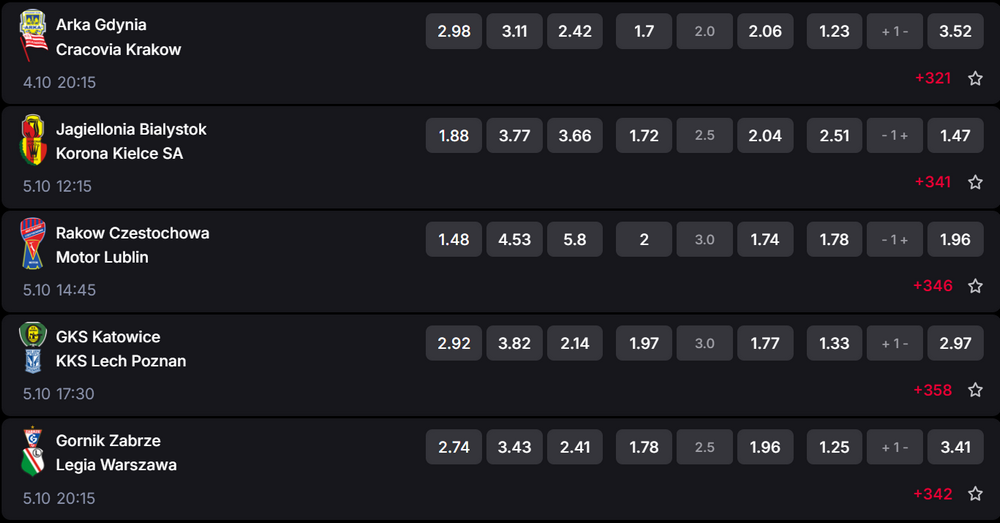Viewport: 1000px width, 523px height.
Task: Click the Arka Gdynia team crest
Action: (33, 23)
